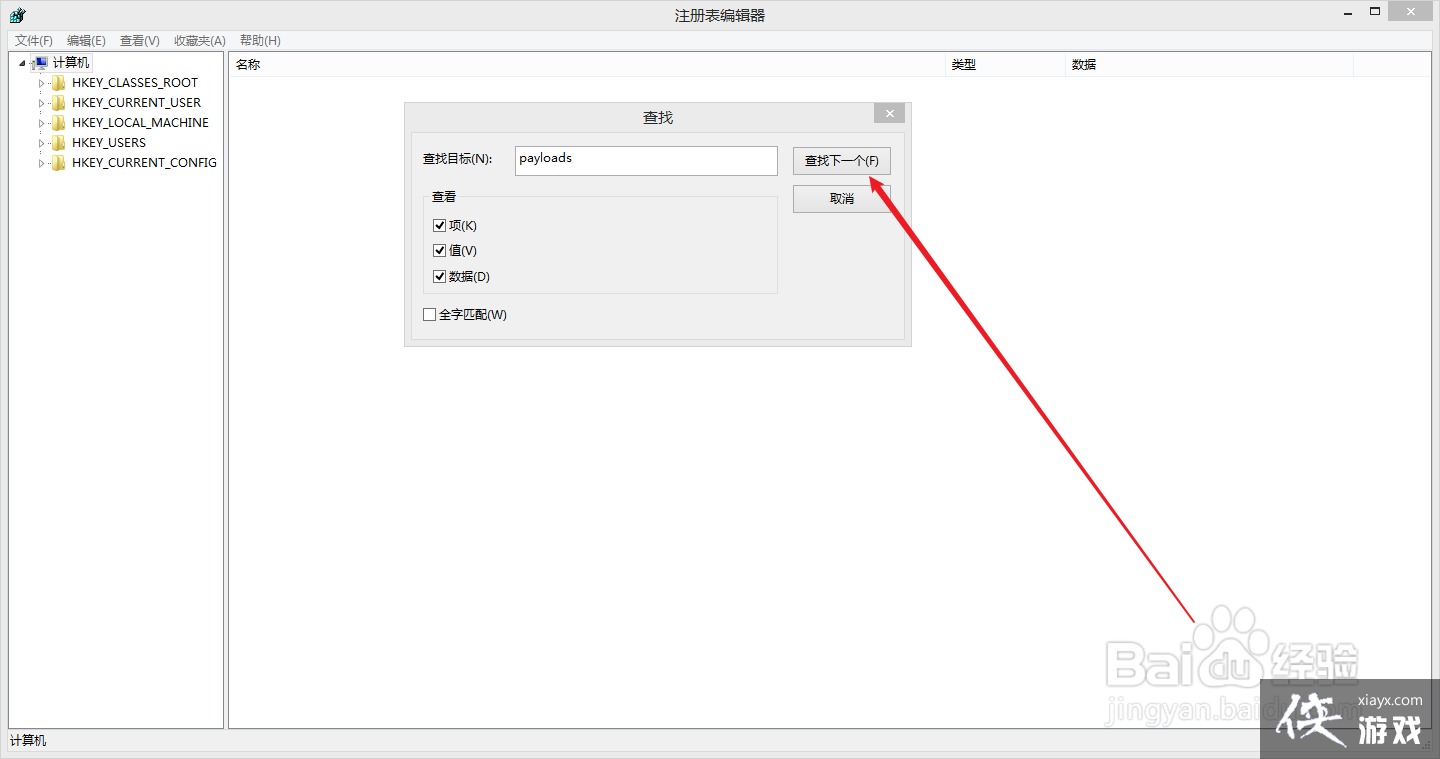Screen dimensions: 1440x759
Task: Click the HKEY_CURRENT_CONFIG folder icon
Action: pos(59,163)
